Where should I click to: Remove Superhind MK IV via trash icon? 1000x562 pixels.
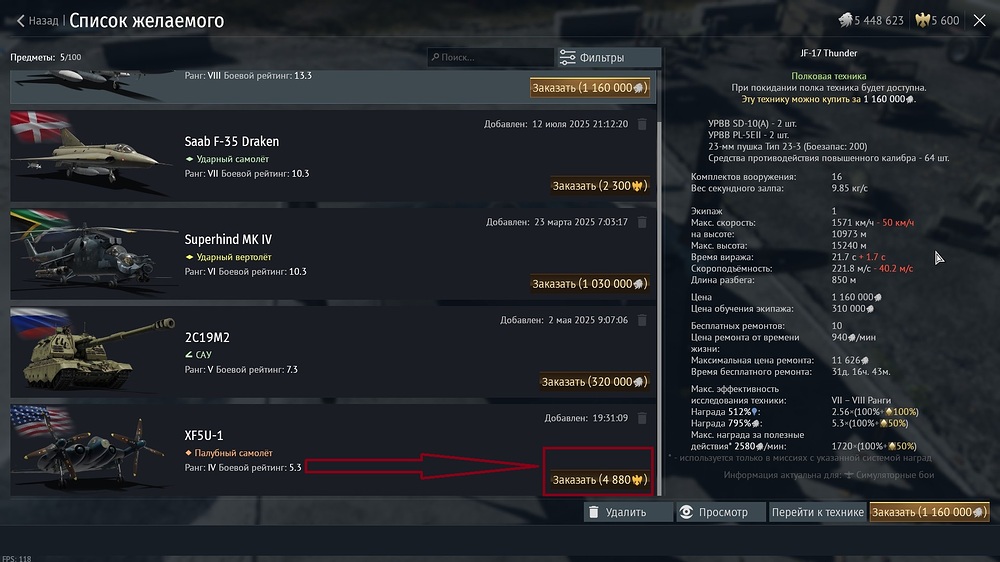[642, 222]
